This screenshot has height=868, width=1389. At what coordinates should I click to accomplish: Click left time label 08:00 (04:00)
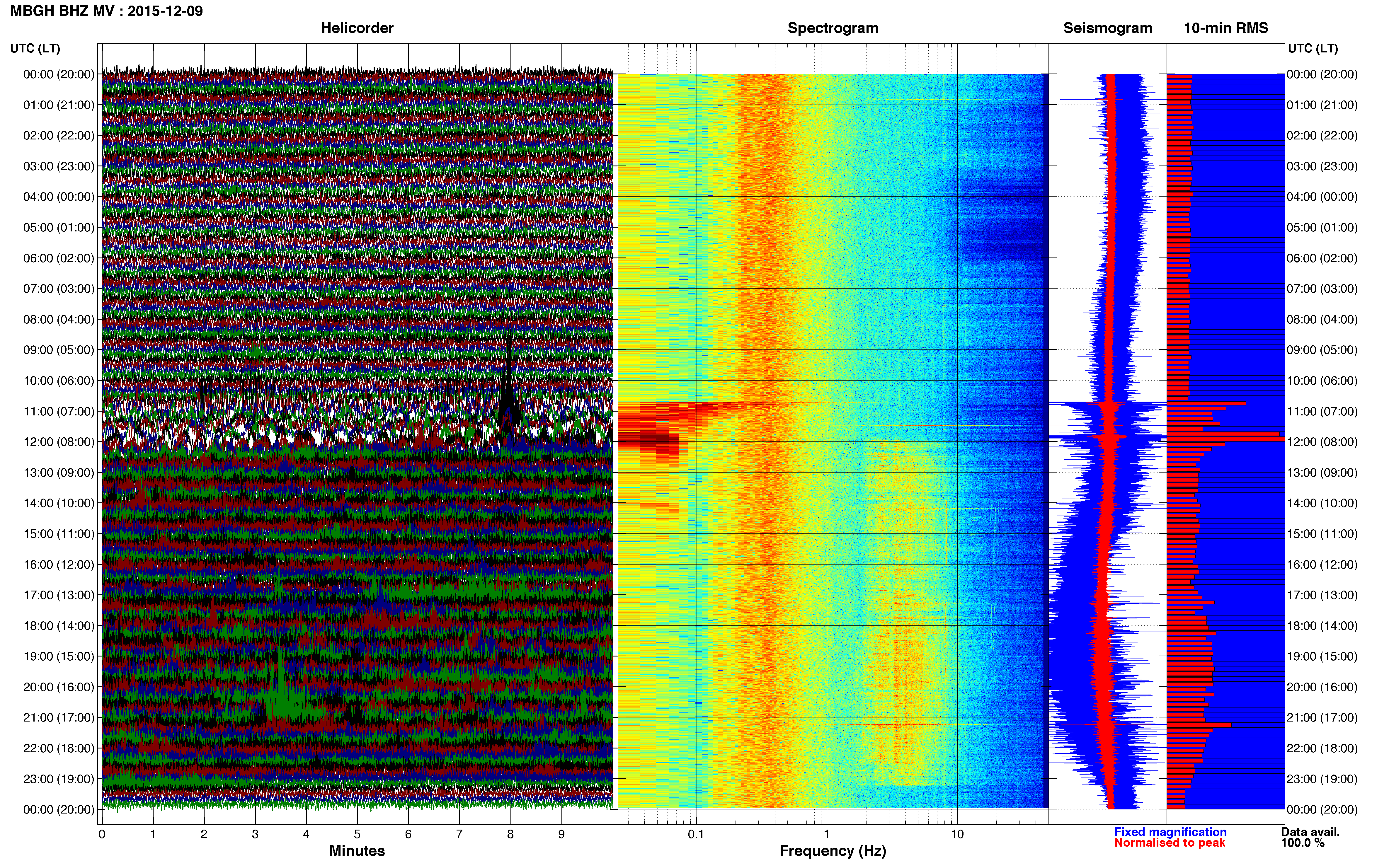[x=59, y=319]
